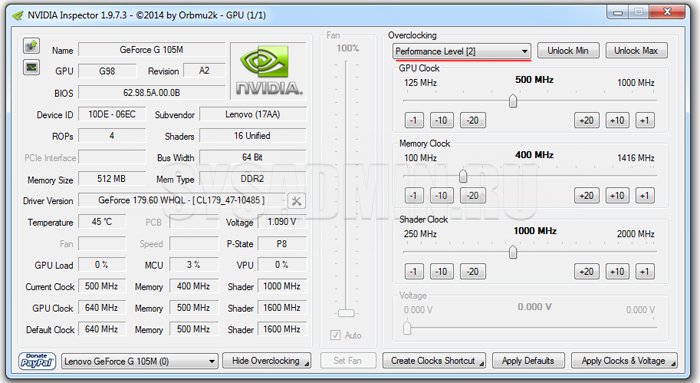Click the Driver Version text field
This screenshot has height=383, width=700.
[x=181, y=200]
